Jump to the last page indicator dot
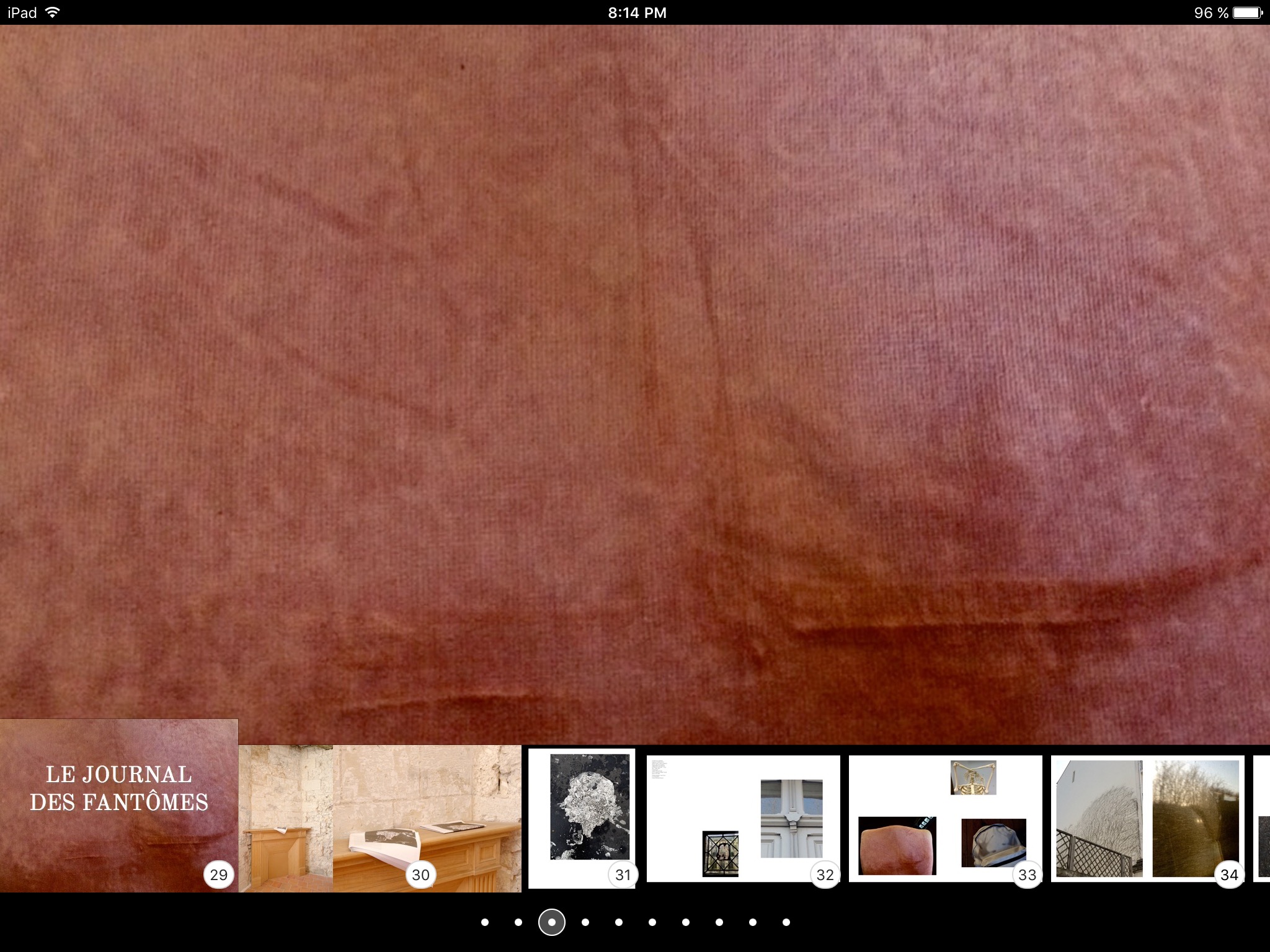This screenshot has height=952, width=1270. (786, 922)
